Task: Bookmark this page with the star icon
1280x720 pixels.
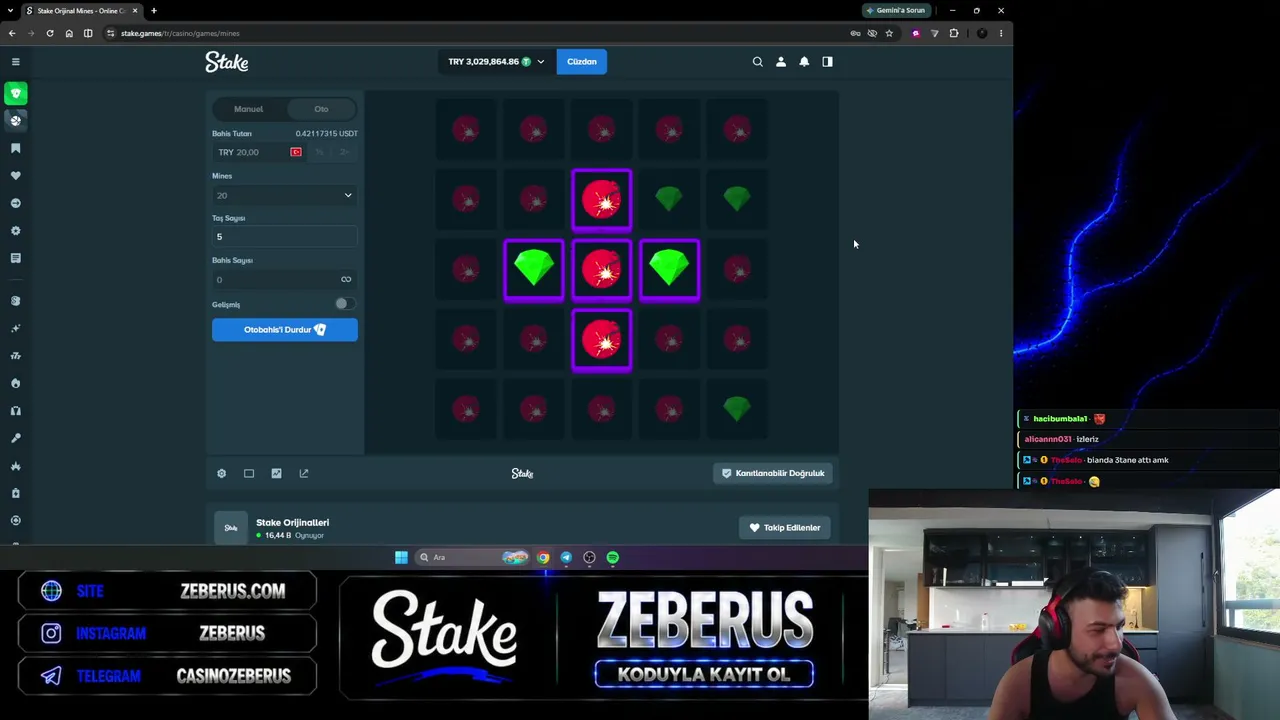Action: (889, 33)
